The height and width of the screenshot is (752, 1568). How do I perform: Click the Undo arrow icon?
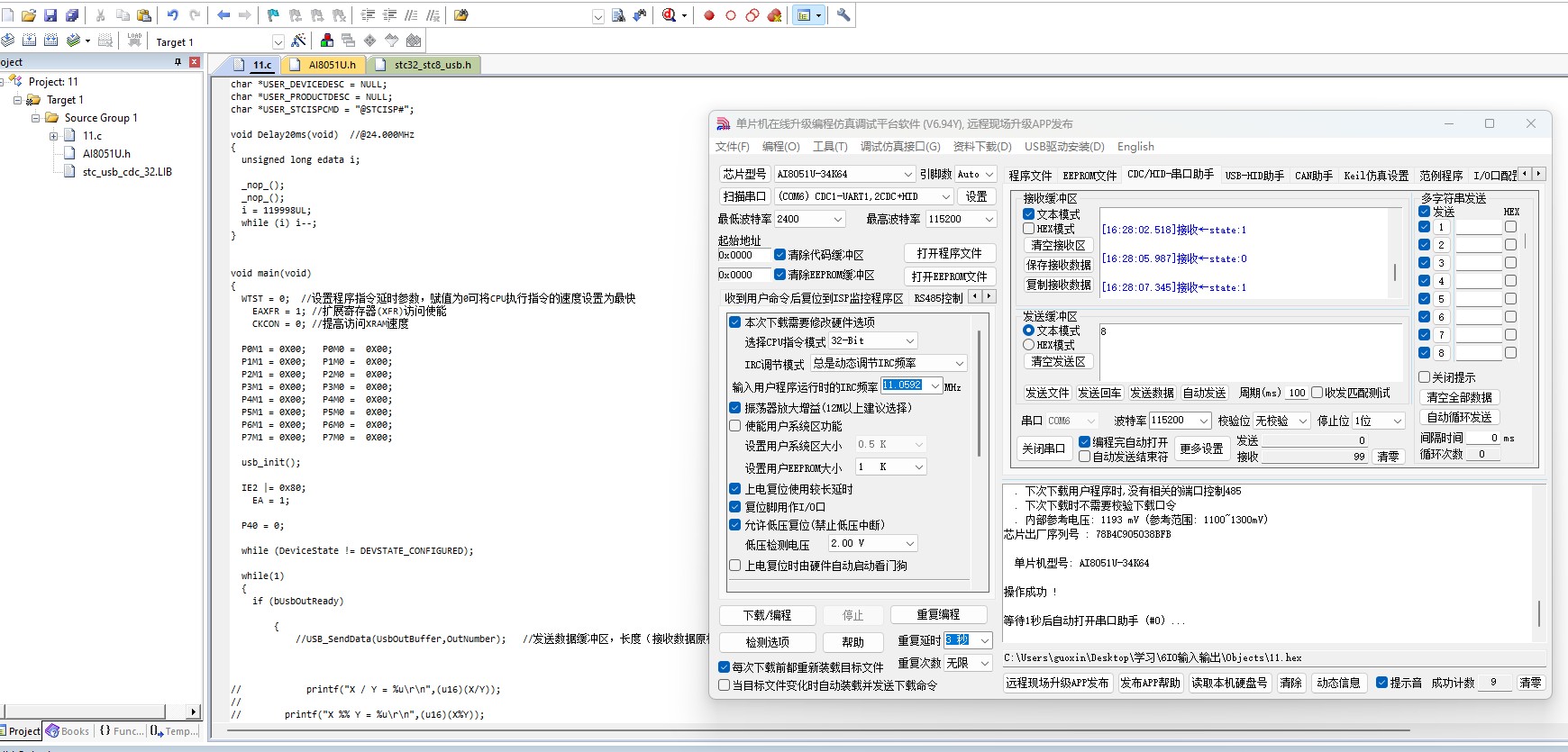tap(172, 15)
